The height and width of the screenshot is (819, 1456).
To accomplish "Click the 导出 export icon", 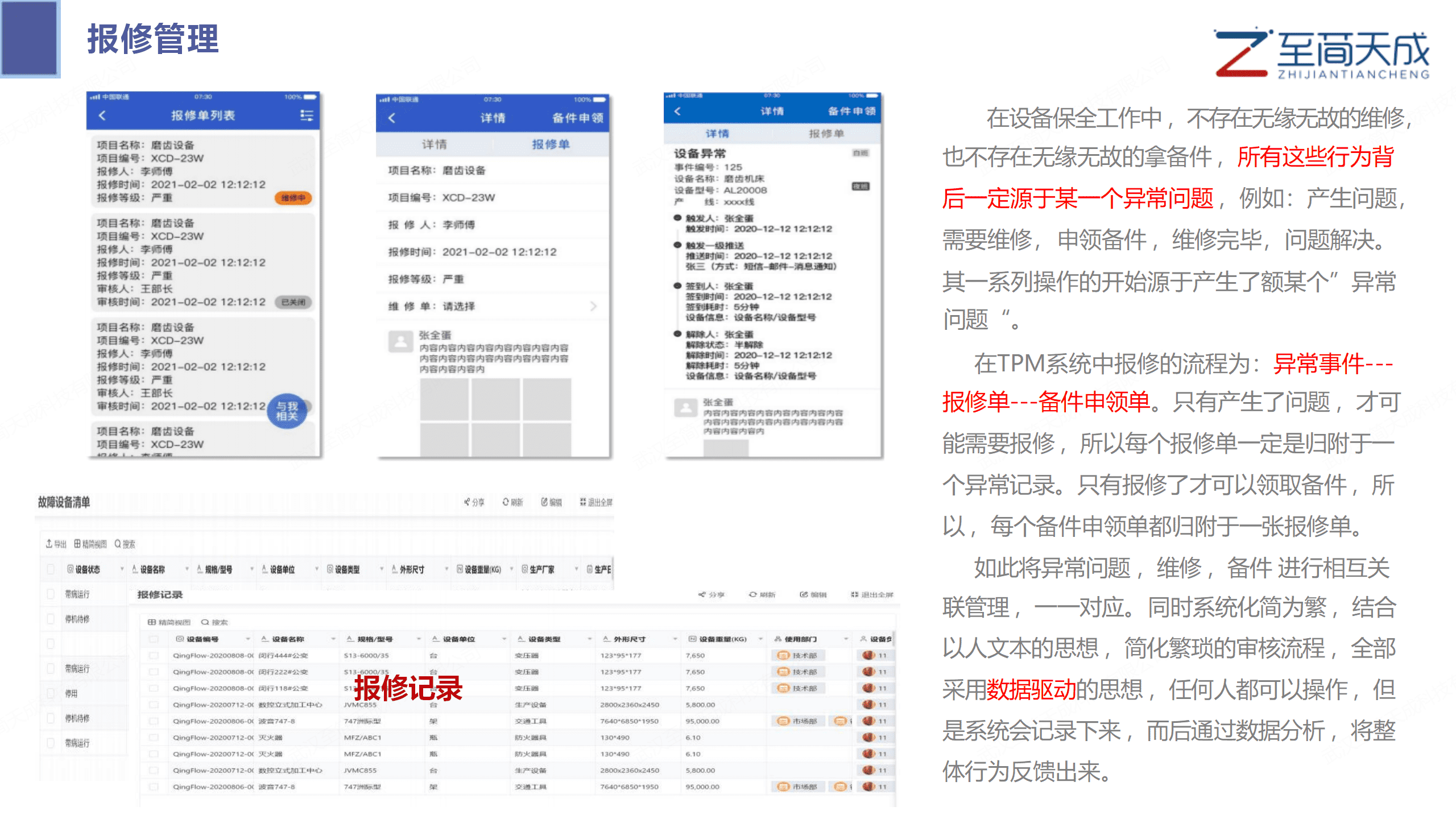I will 49,544.
